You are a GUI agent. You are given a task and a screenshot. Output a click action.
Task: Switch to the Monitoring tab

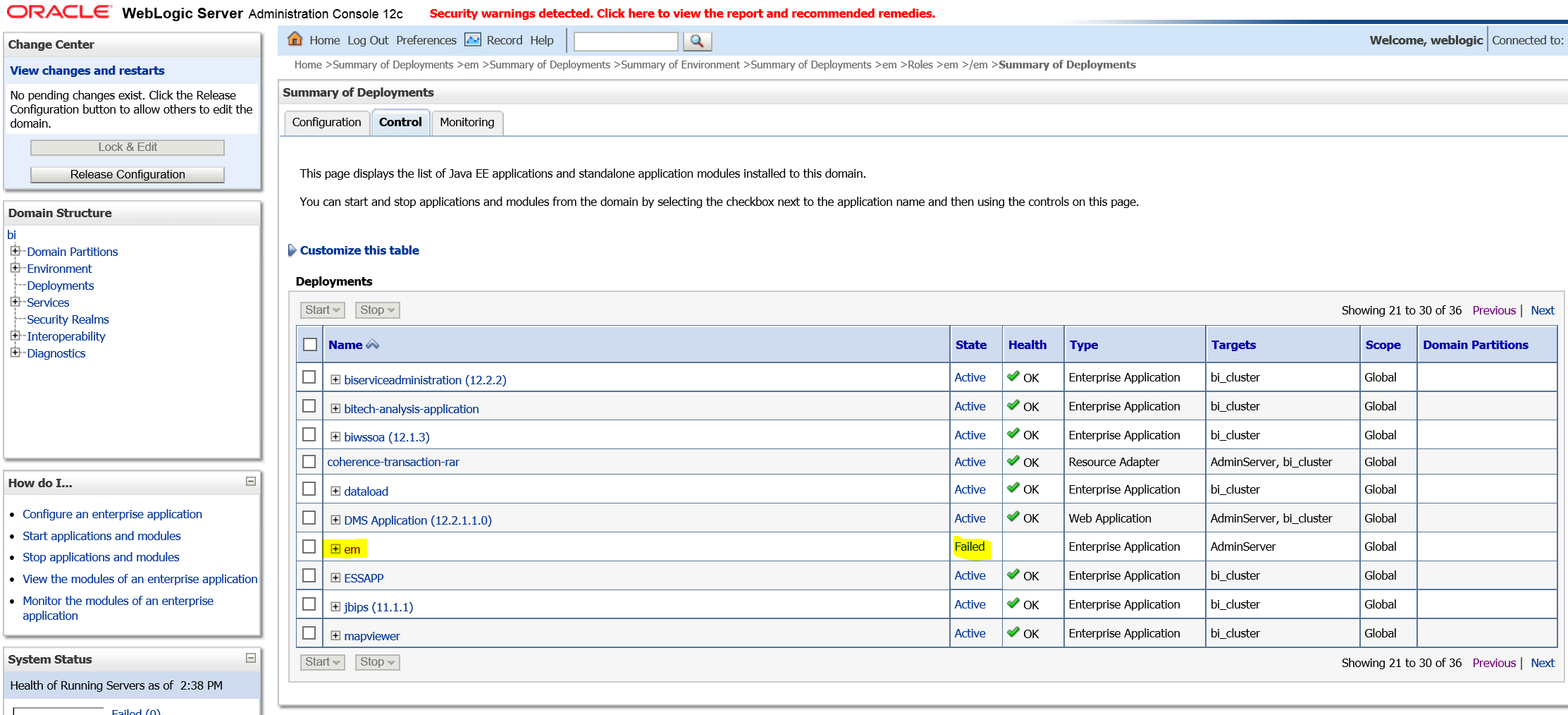pos(467,122)
